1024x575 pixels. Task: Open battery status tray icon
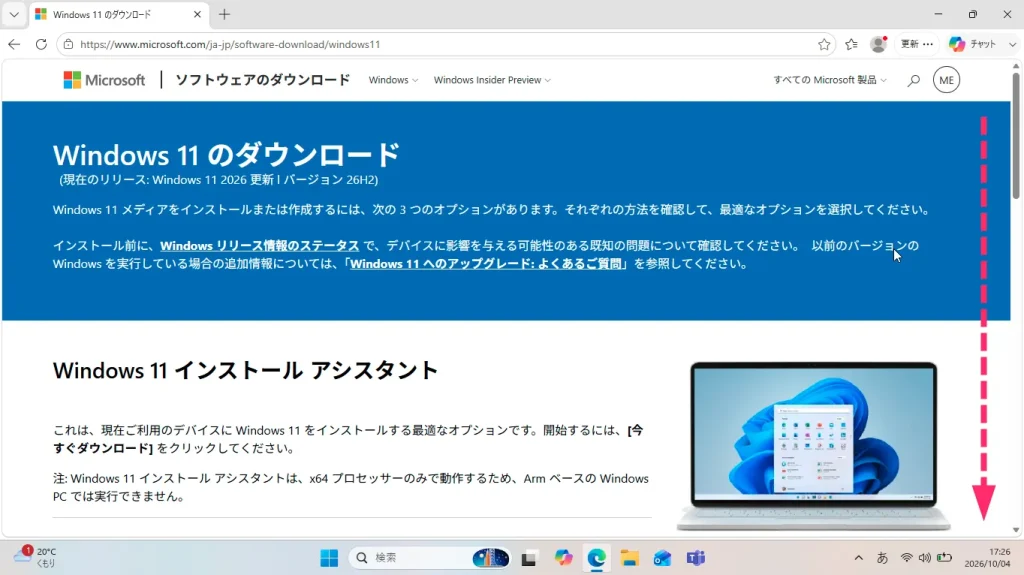tap(944, 557)
